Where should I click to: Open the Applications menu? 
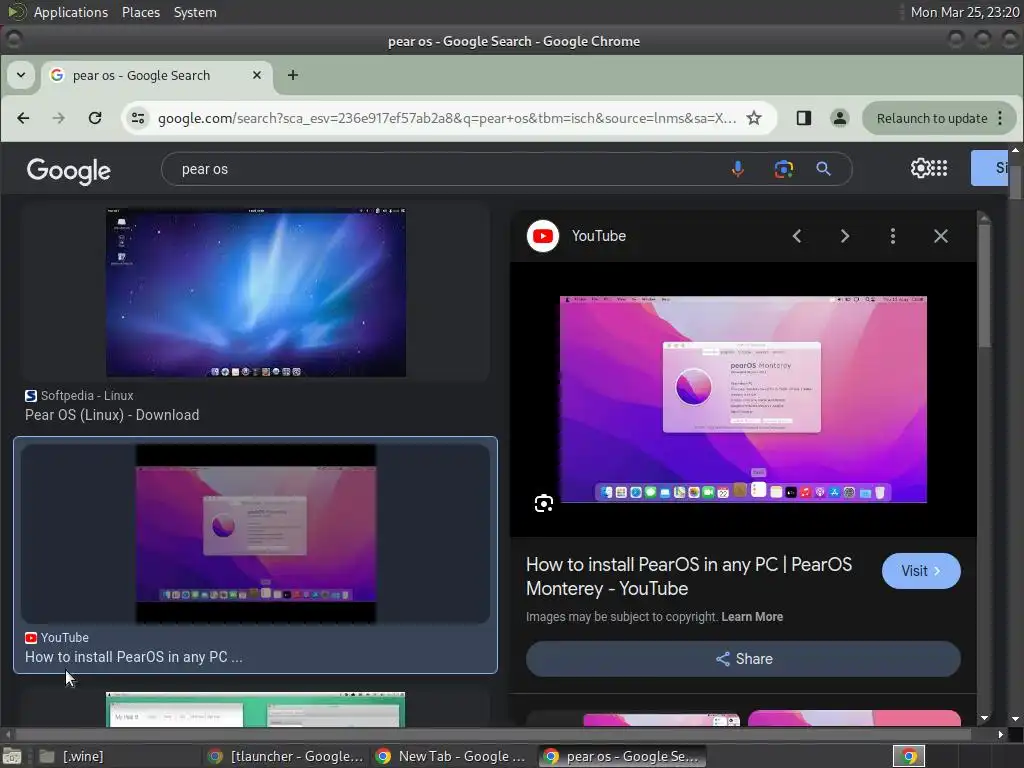coord(71,12)
